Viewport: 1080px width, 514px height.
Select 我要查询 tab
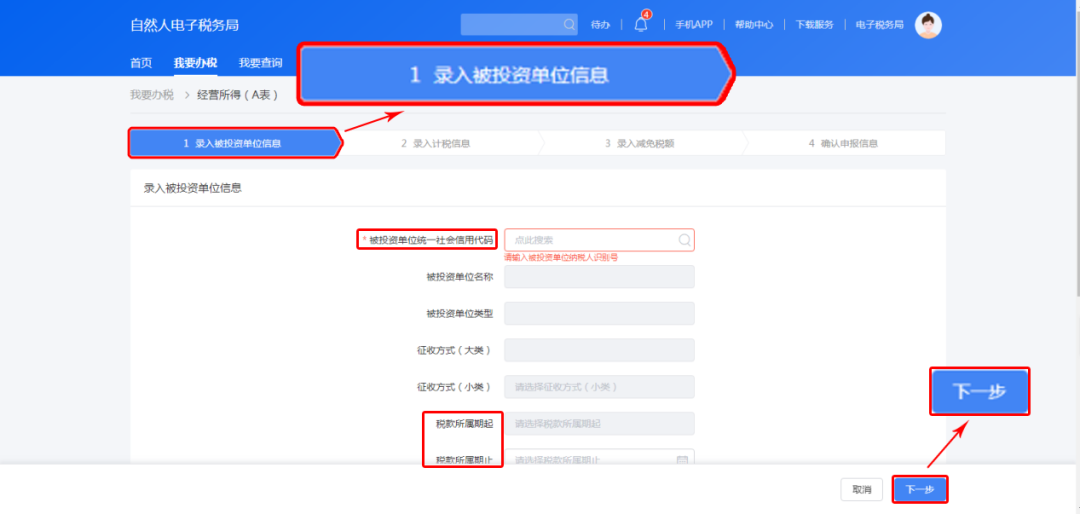point(260,63)
